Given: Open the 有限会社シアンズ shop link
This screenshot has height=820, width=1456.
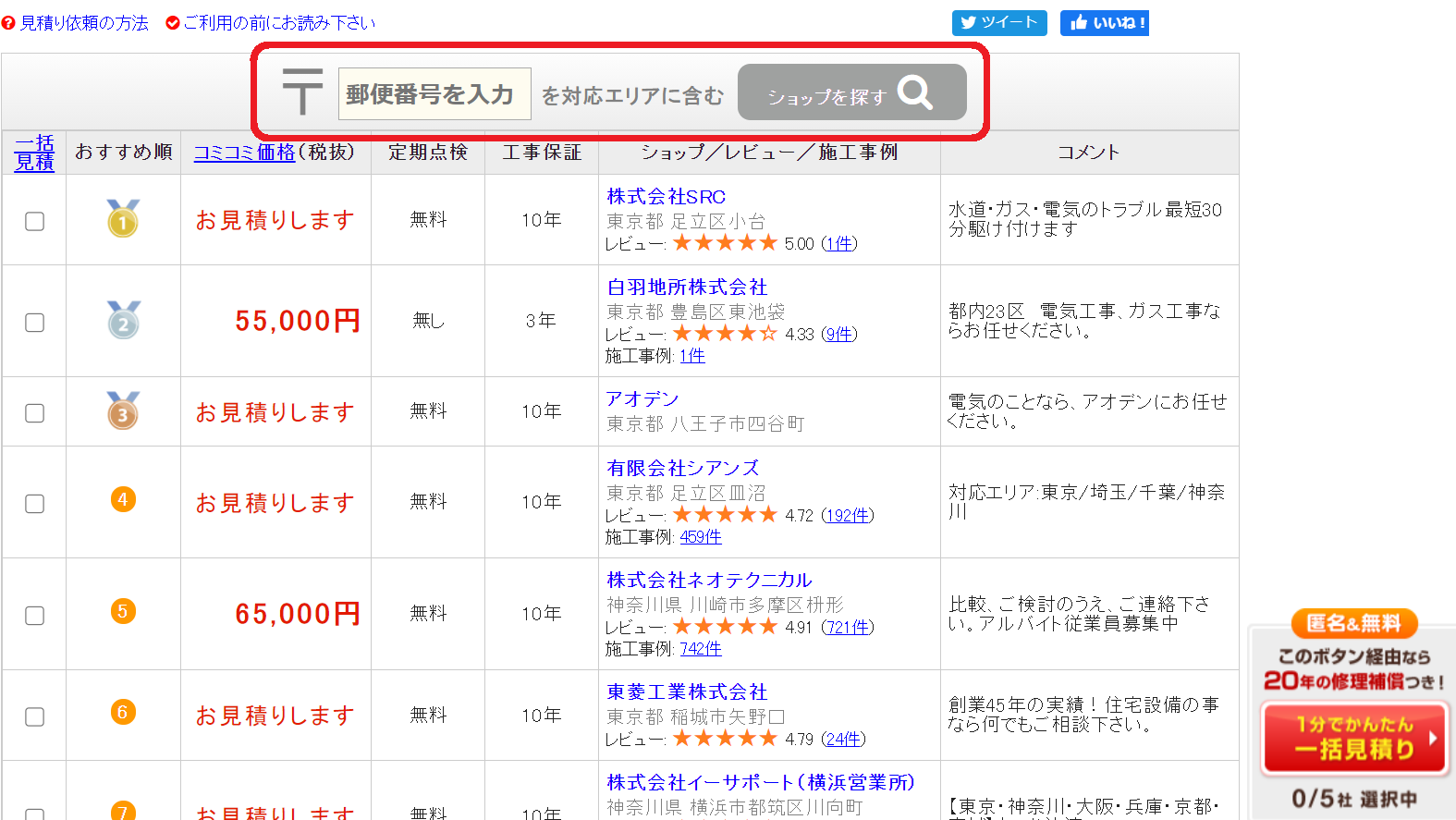Looking at the screenshot, I should coord(682,469).
